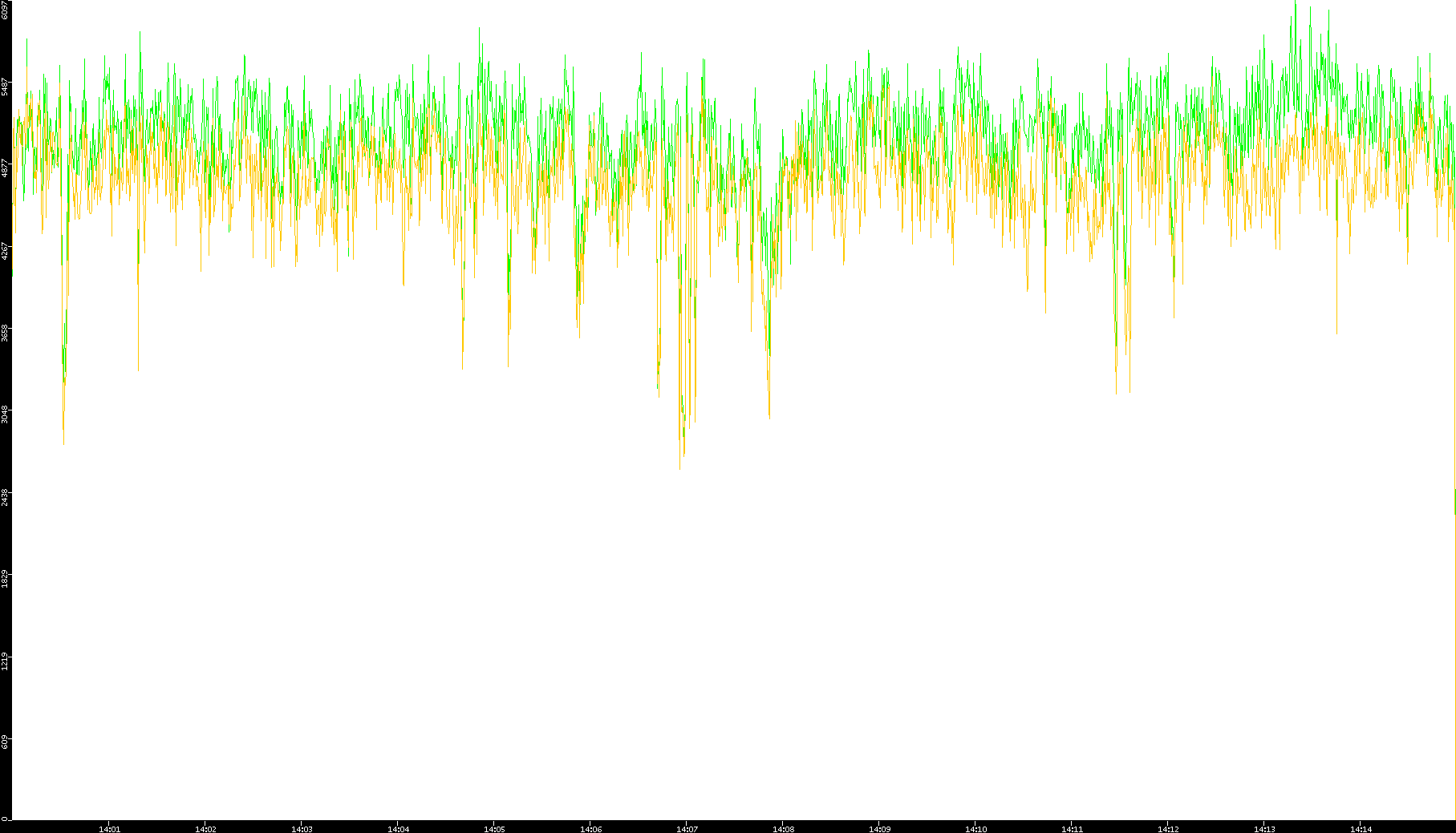The image size is (1456, 833).
Task: Select the 14:07 time label
Action: pyautogui.click(x=687, y=829)
